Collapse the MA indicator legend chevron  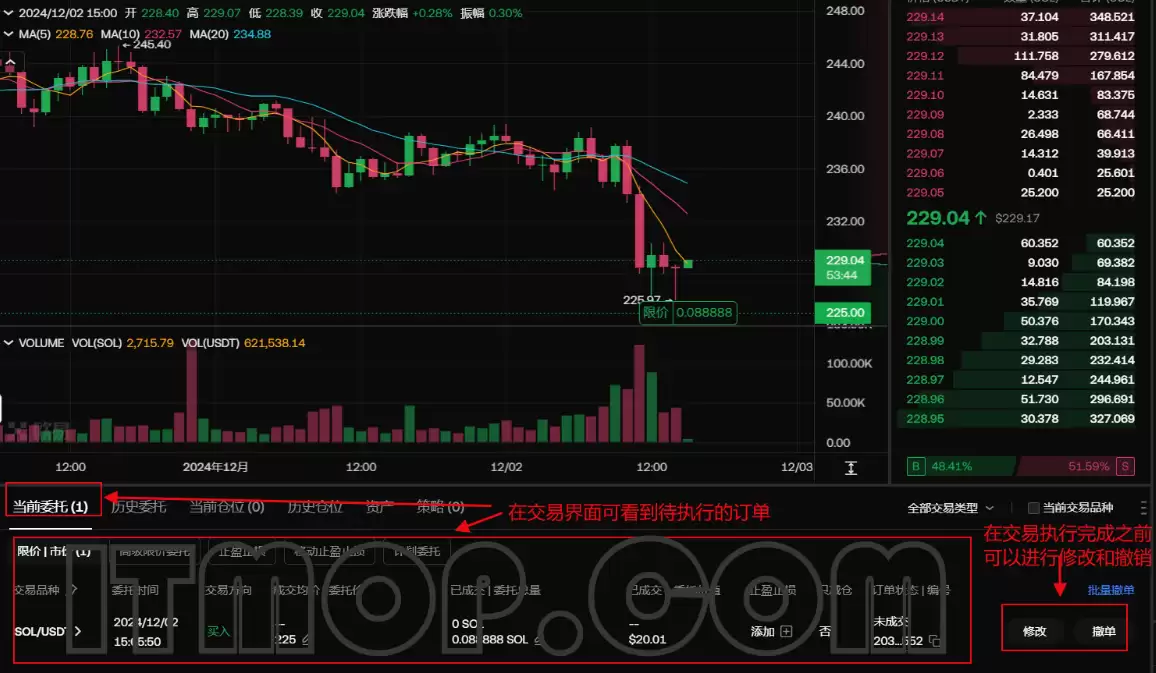pos(9,34)
